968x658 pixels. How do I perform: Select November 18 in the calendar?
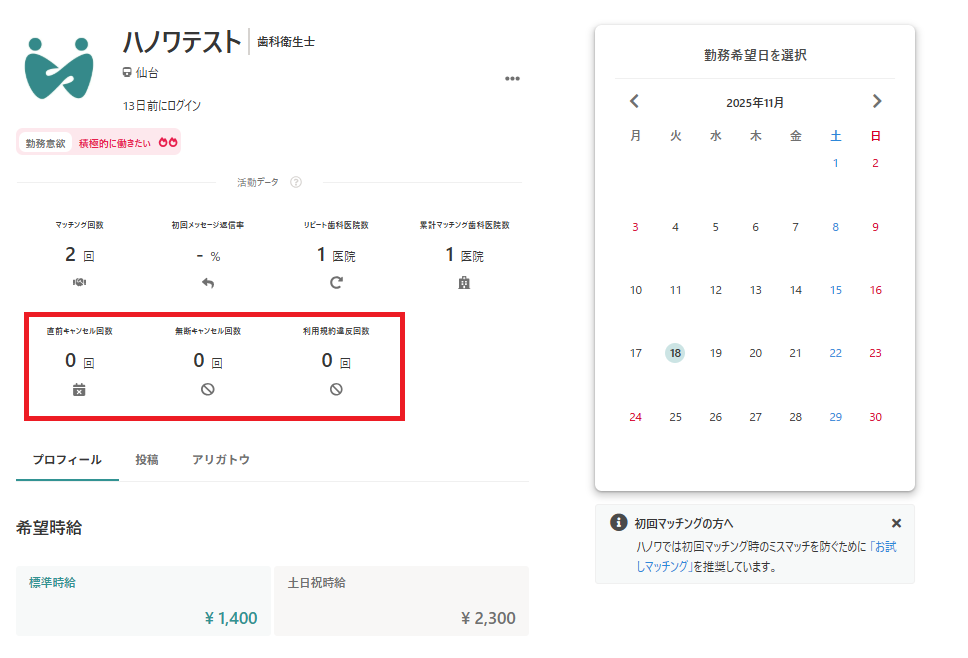(x=675, y=353)
